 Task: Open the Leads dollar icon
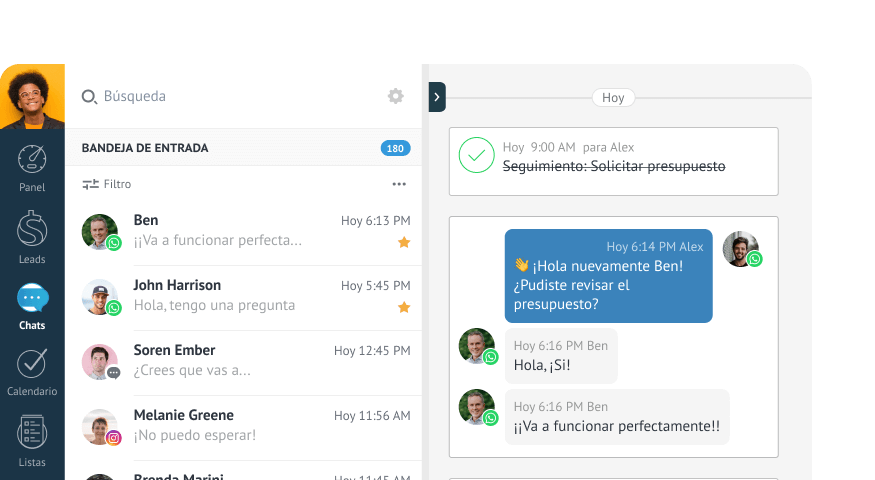coord(32,228)
